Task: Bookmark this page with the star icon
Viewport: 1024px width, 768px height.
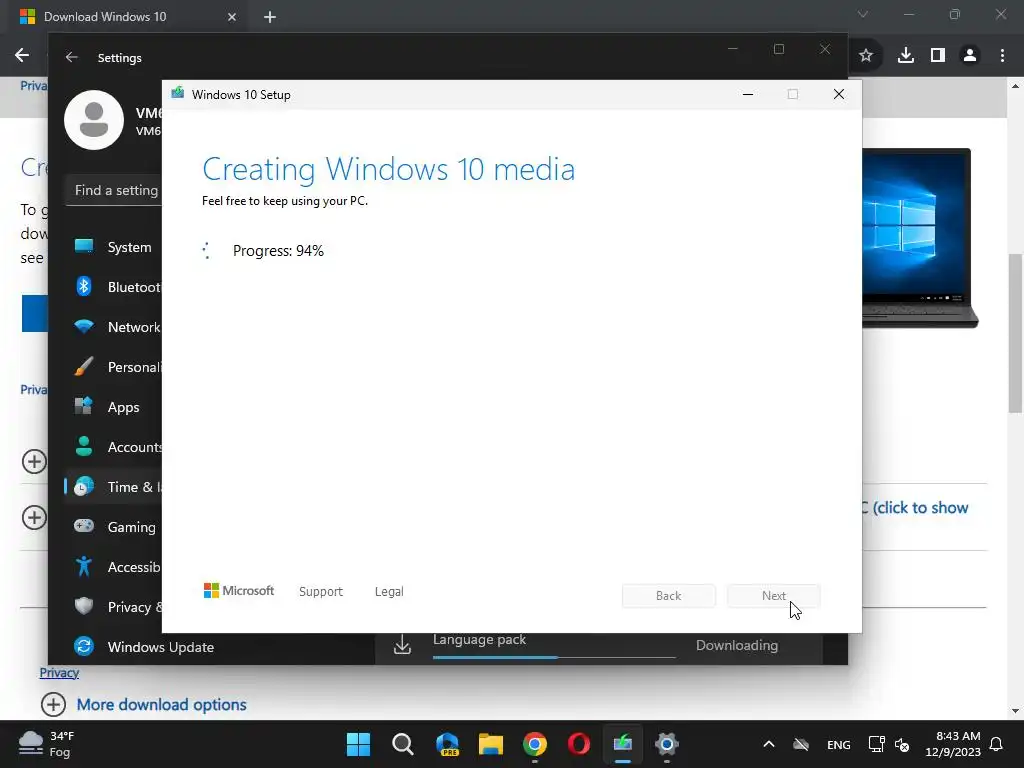Action: pos(866,56)
